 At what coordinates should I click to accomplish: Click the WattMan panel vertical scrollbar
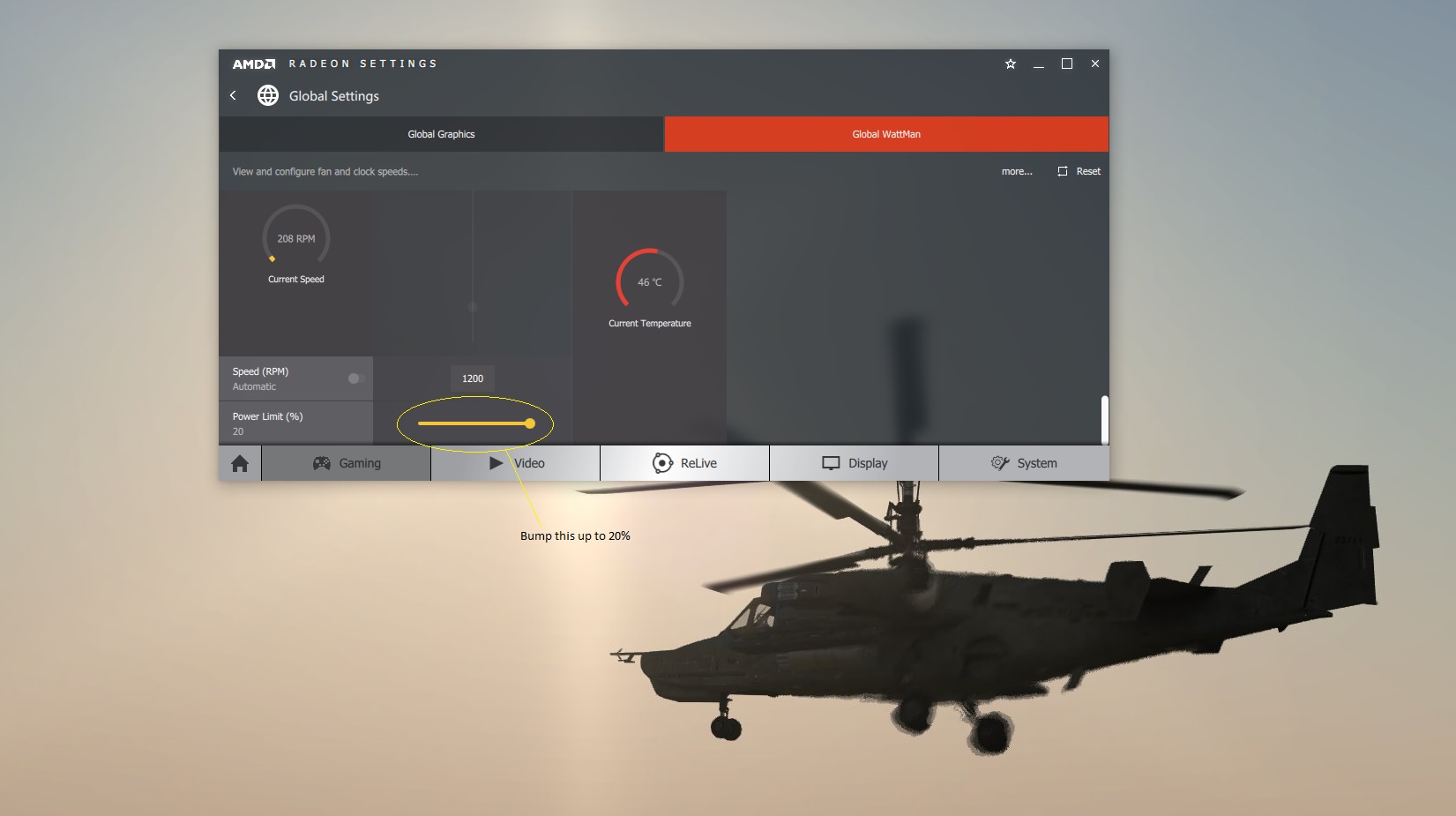(1104, 420)
